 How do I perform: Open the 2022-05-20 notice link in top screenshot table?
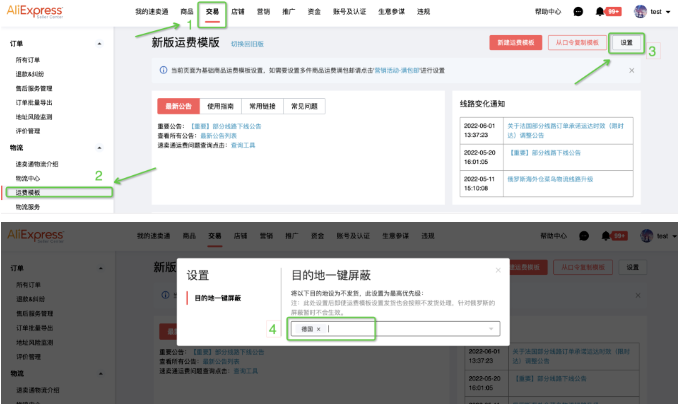pos(544,152)
